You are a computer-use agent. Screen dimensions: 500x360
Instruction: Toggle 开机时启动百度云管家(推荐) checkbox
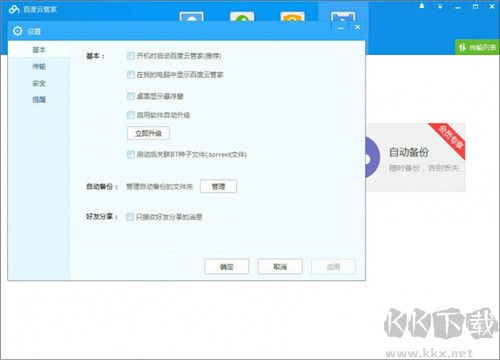pos(131,56)
